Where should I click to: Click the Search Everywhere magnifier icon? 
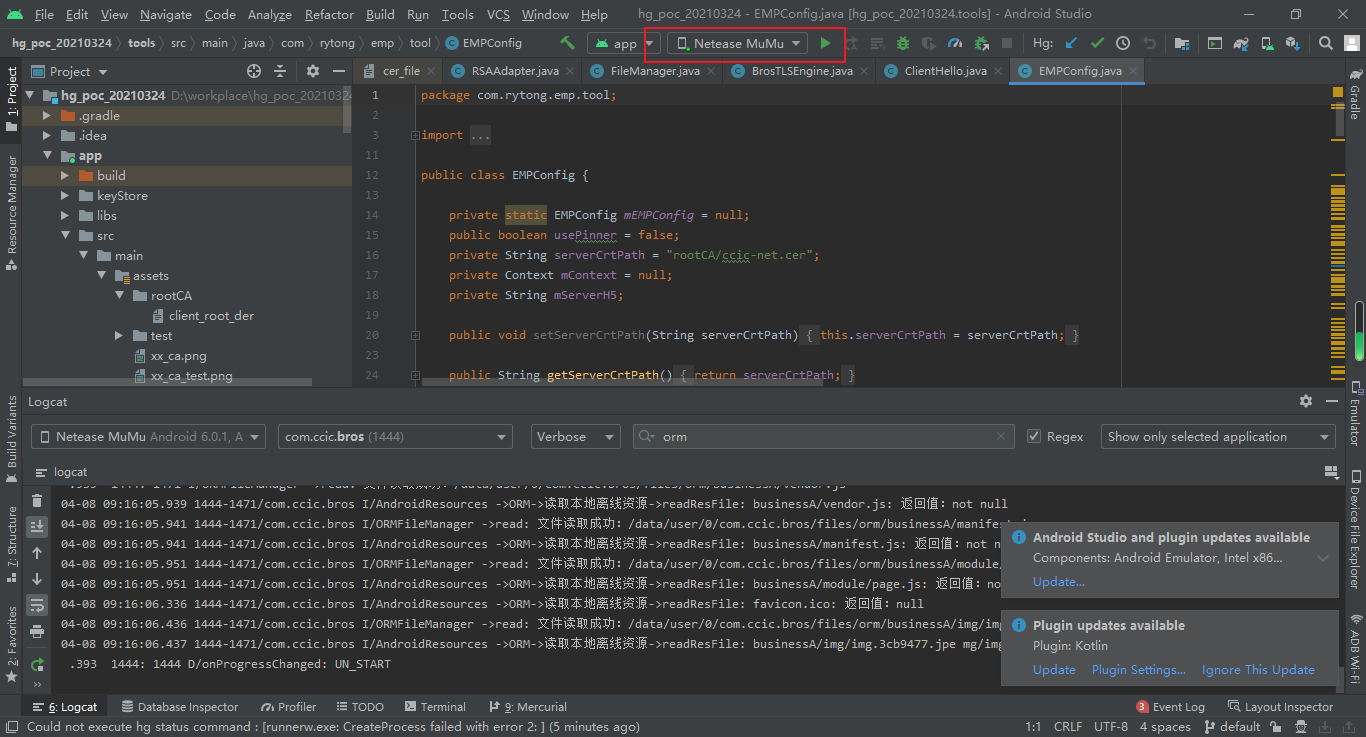pos(1325,43)
